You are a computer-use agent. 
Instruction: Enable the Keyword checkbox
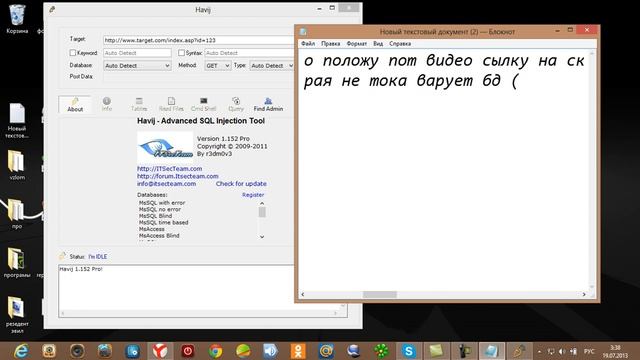[x=73, y=53]
